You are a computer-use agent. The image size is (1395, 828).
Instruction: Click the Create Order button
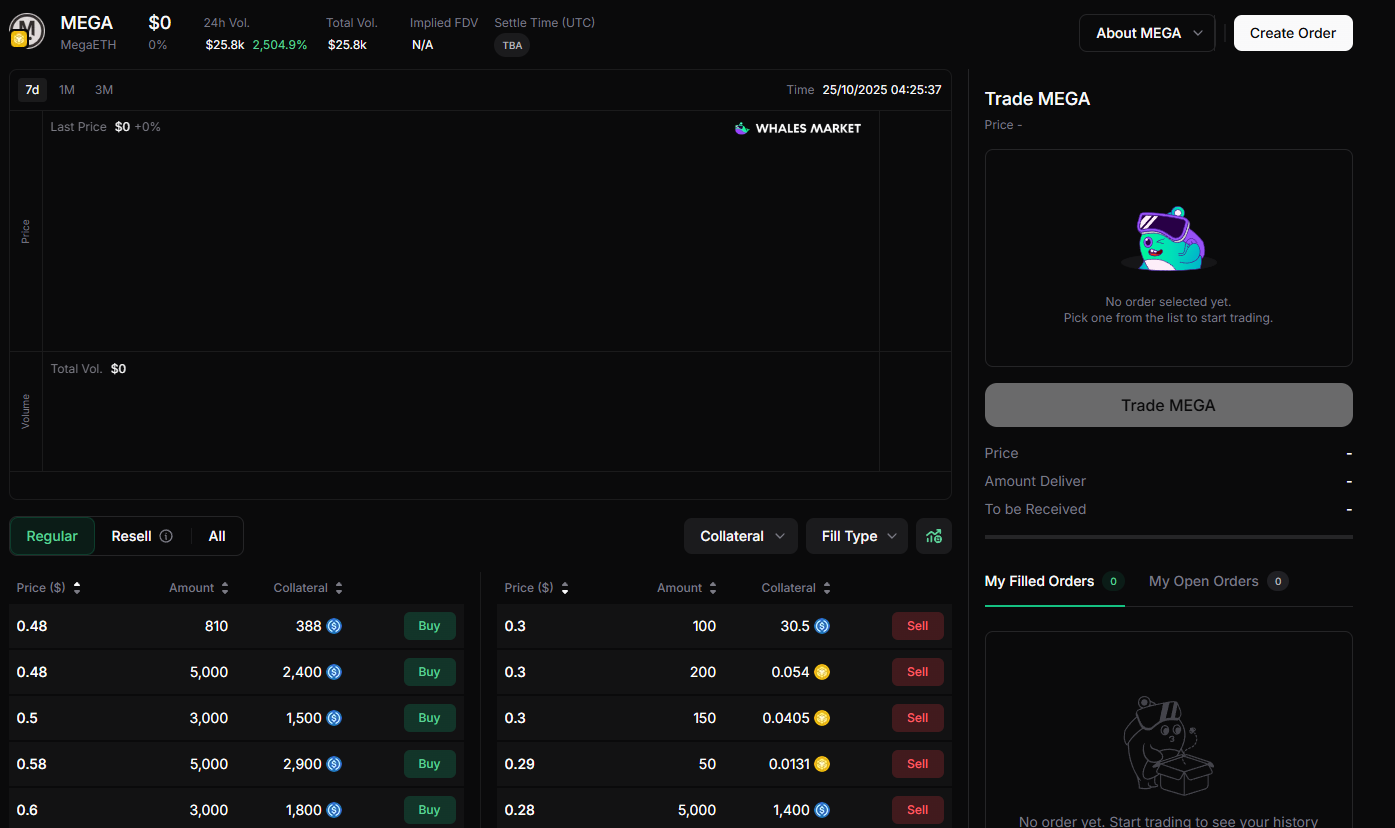[x=1292, y=33]
